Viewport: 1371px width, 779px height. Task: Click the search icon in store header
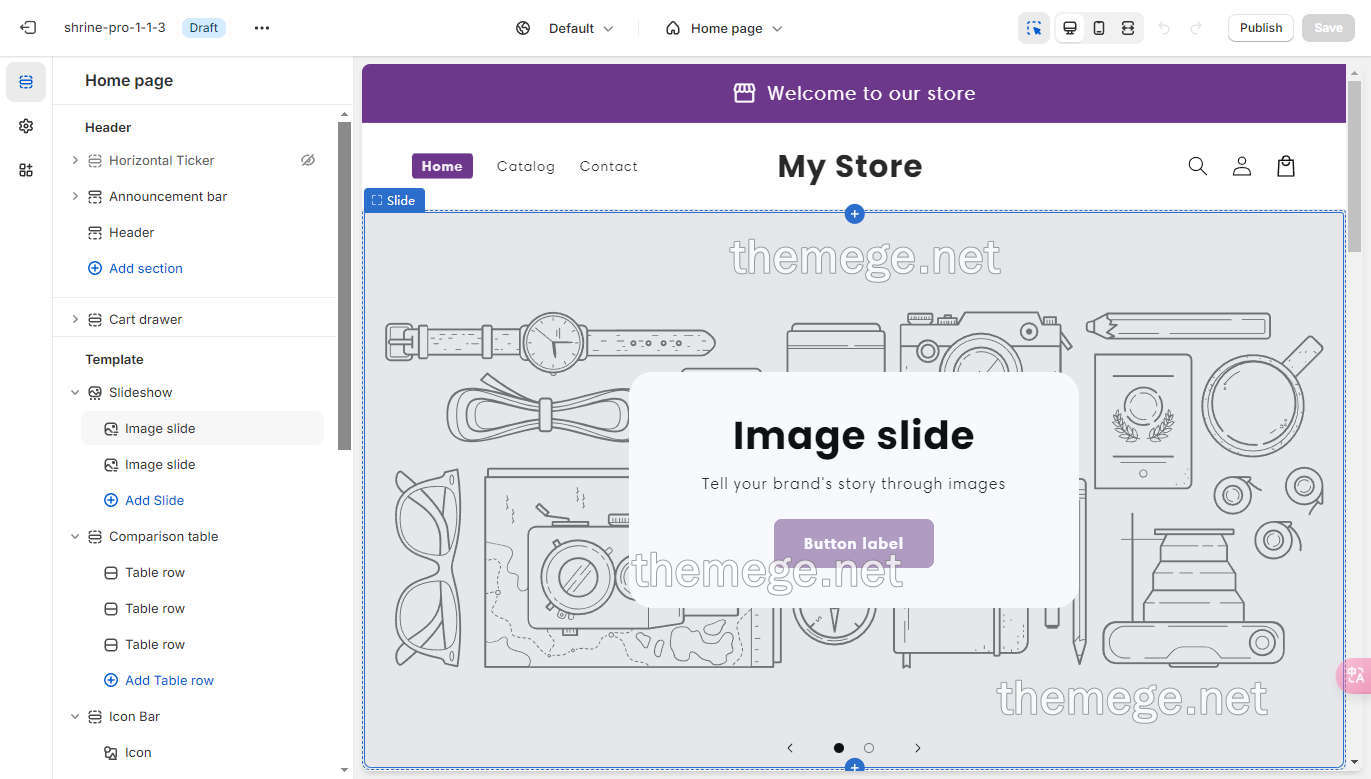[x=1197, y=166]
